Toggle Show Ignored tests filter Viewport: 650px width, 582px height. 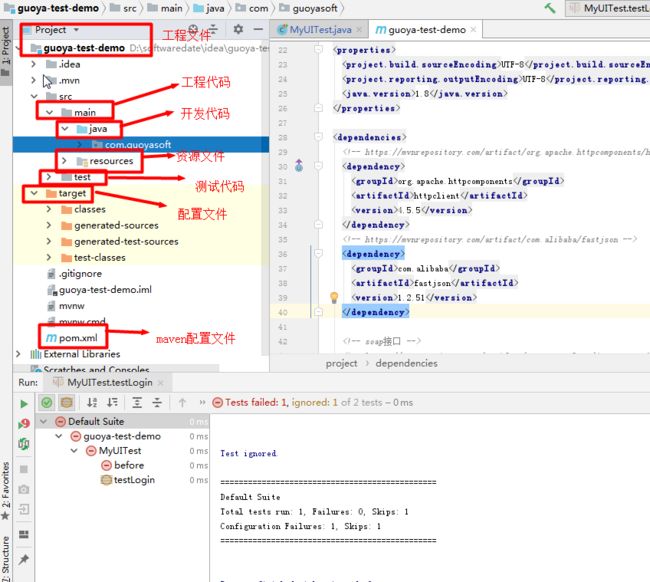pos(66,402)
